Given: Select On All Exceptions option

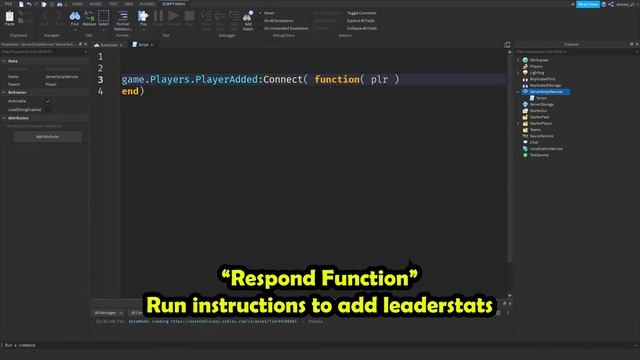Looking at the screenshot, I should (278, 21).
